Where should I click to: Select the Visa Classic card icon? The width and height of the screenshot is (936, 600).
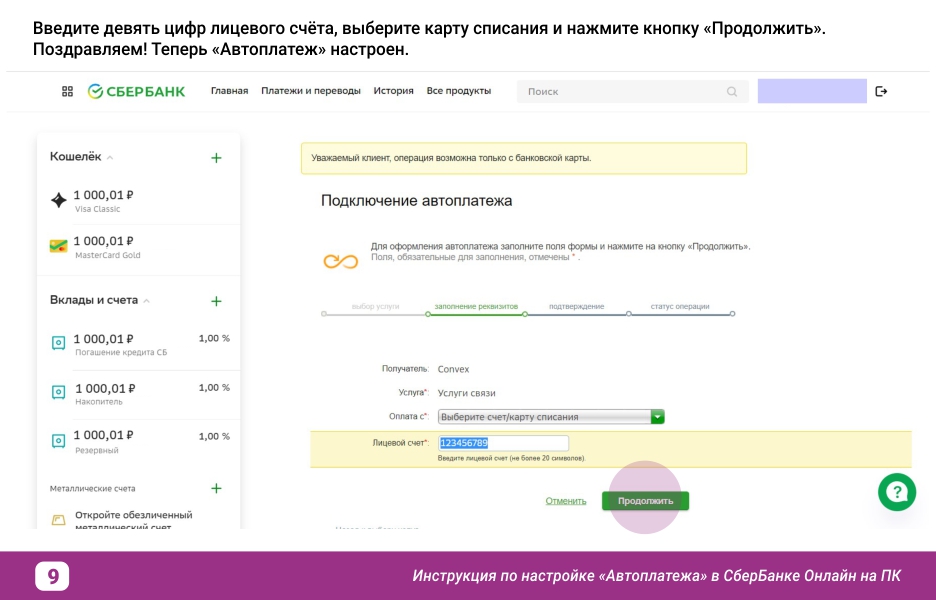tap(58, 200)
